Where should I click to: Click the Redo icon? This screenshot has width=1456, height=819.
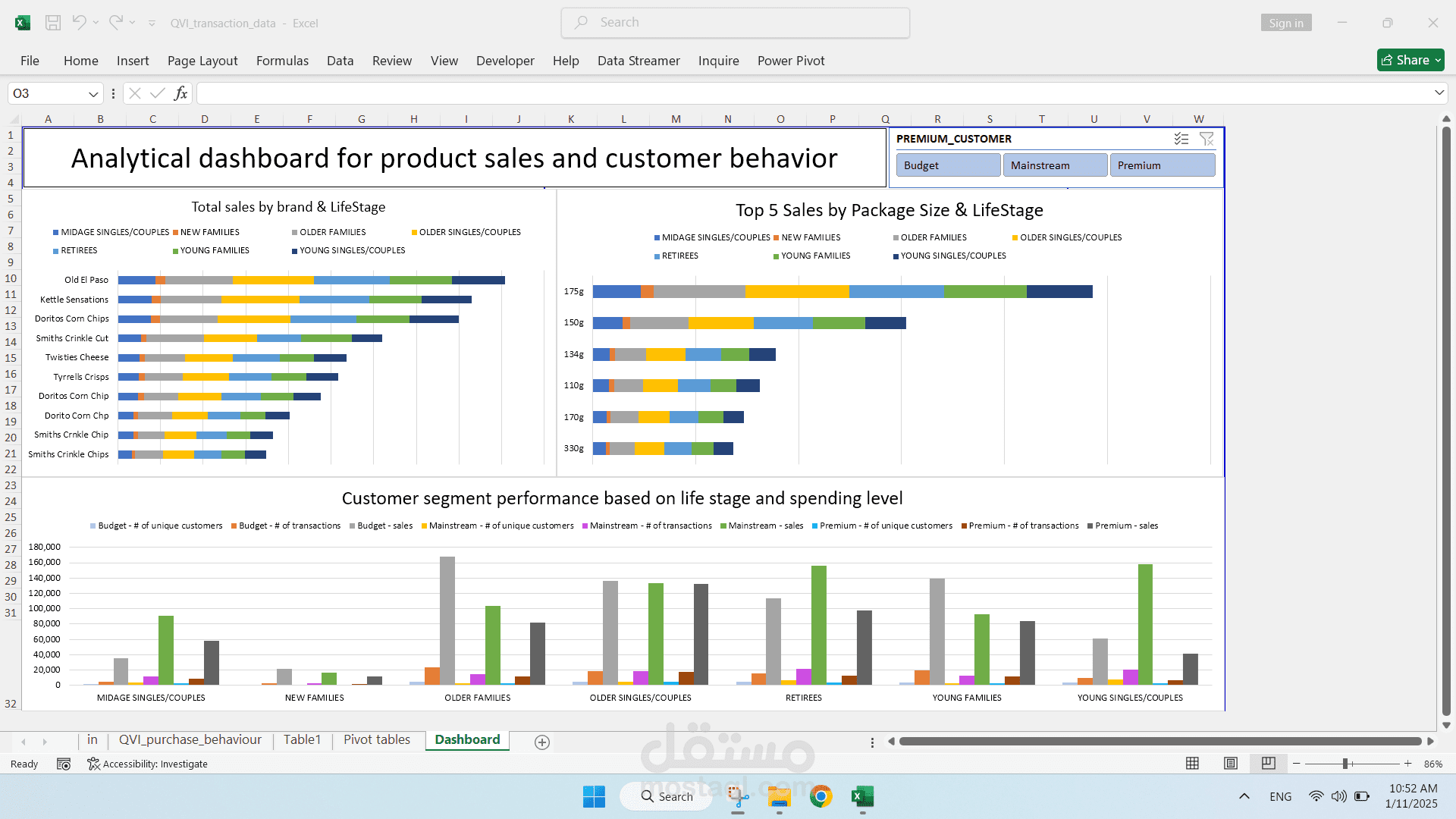click(x=115, y=23)
